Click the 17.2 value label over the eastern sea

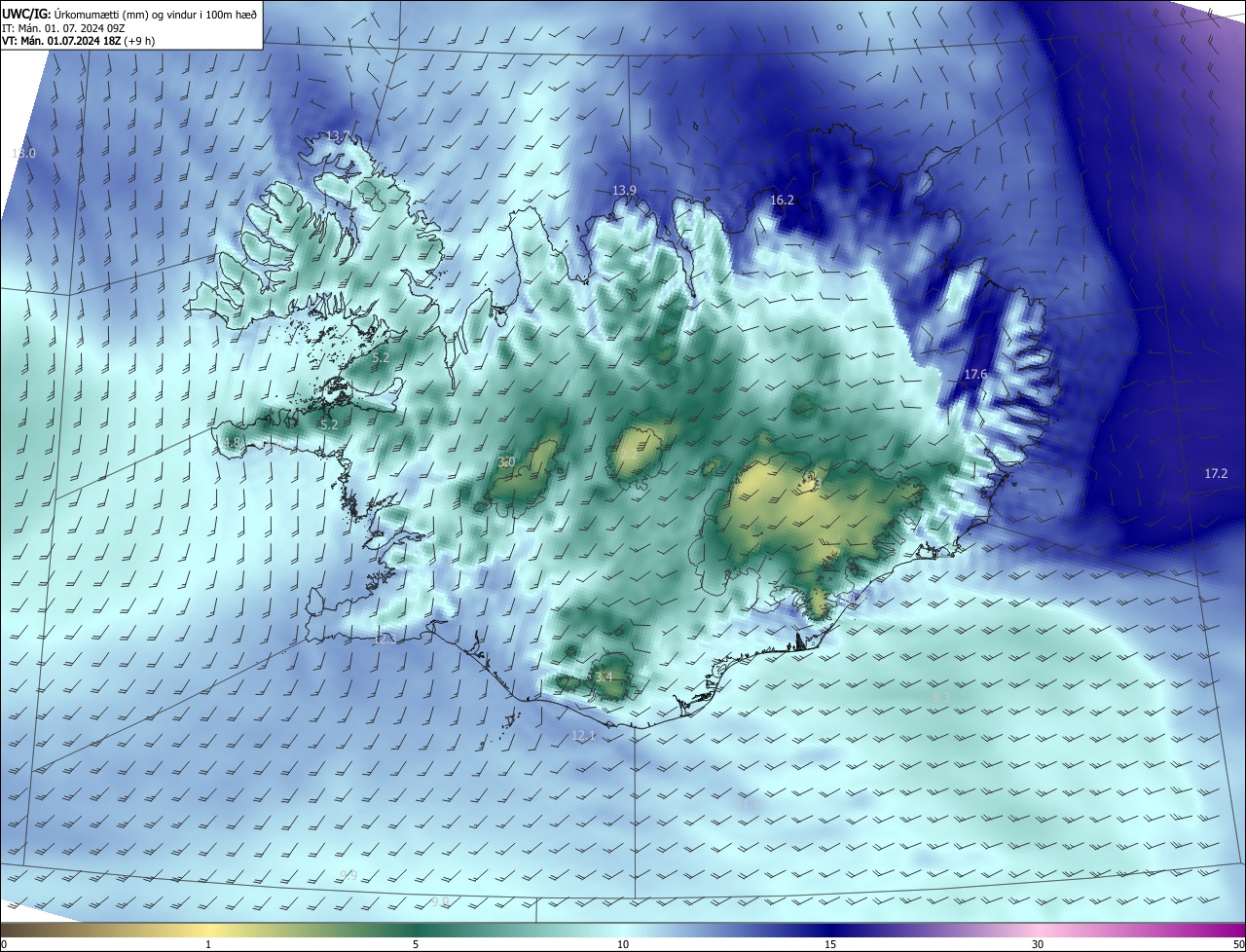coord(1216,473)
